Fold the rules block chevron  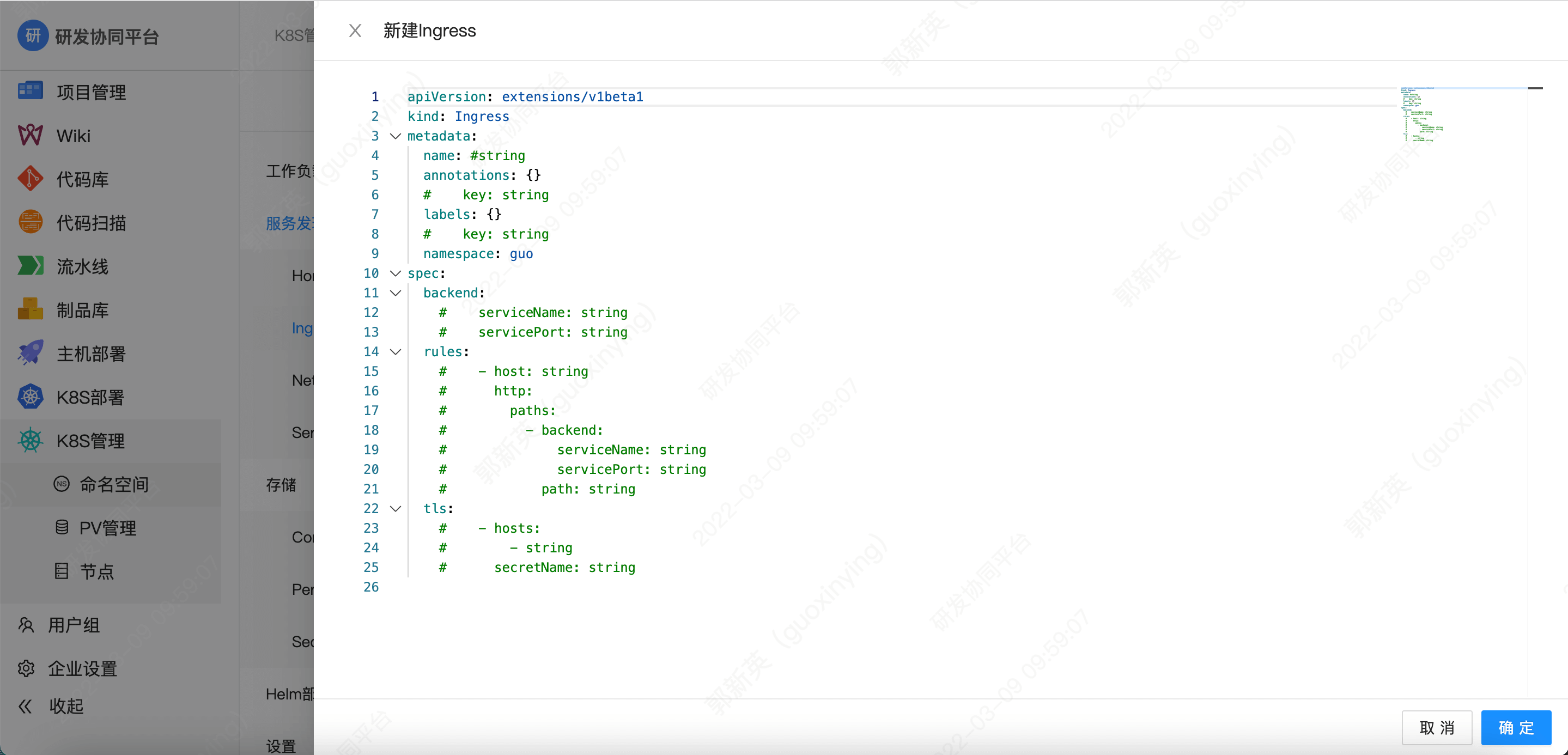pos(396,352)
